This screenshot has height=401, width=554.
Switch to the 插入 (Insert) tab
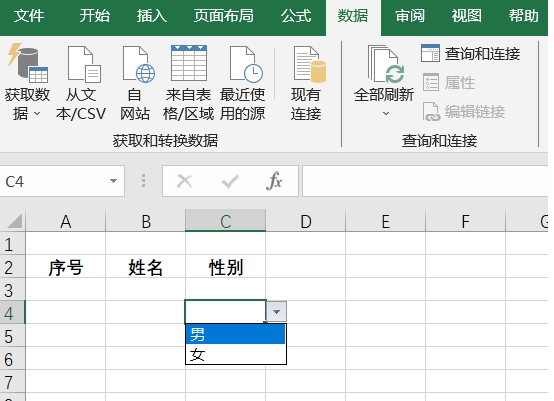[x=152, y=16]
